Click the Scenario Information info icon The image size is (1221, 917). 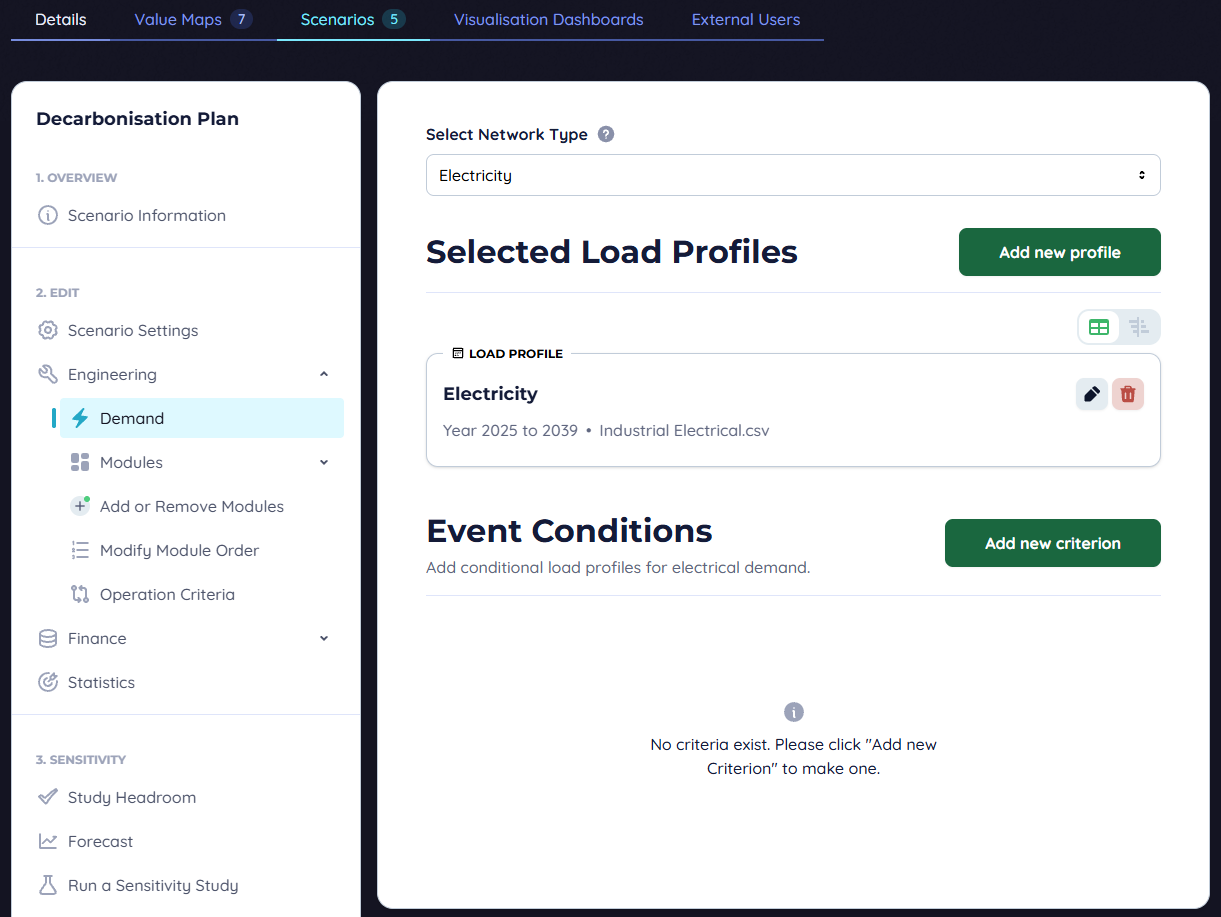pos(47,215)
